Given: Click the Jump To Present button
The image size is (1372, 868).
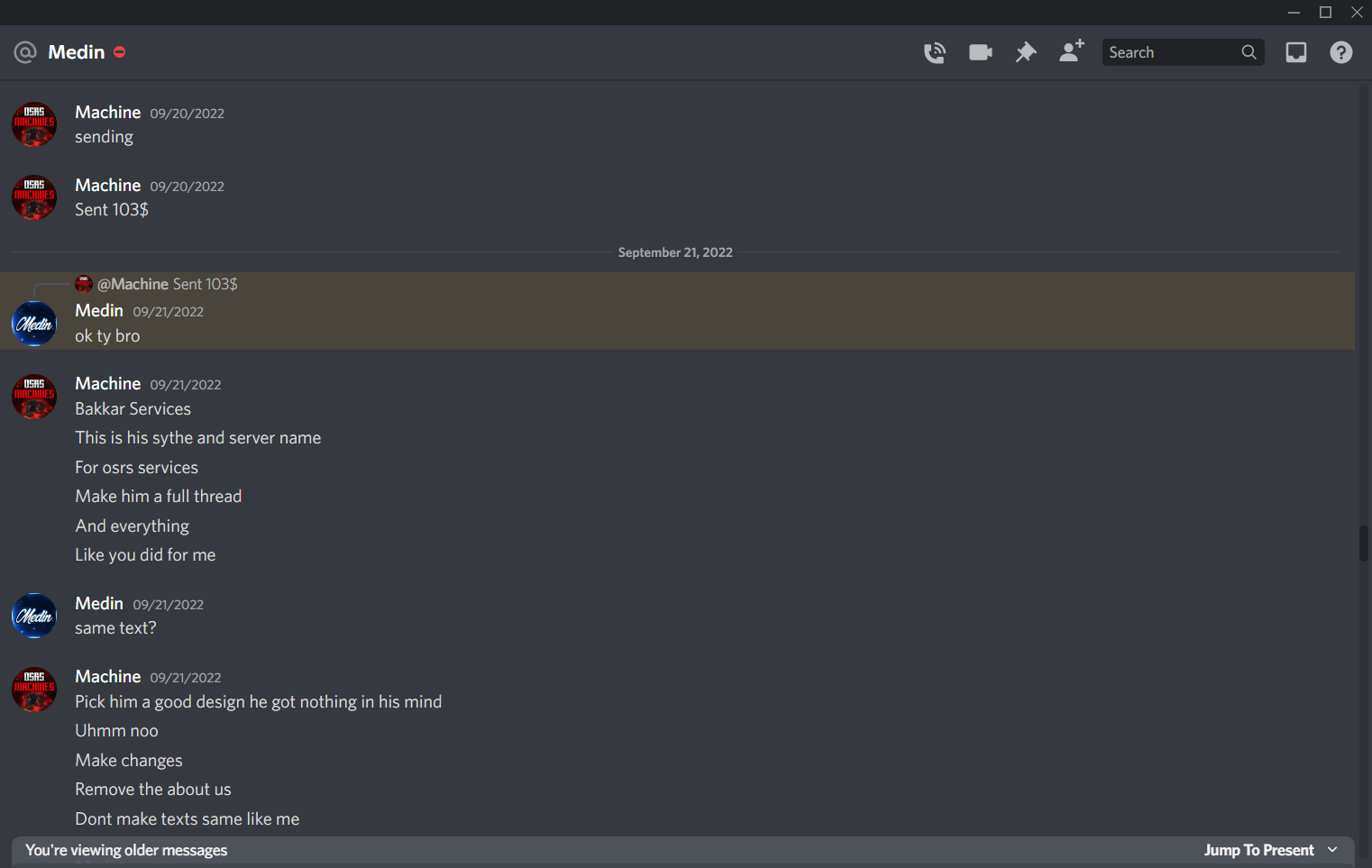Looking at the screenshot, I should point(1258,850).
